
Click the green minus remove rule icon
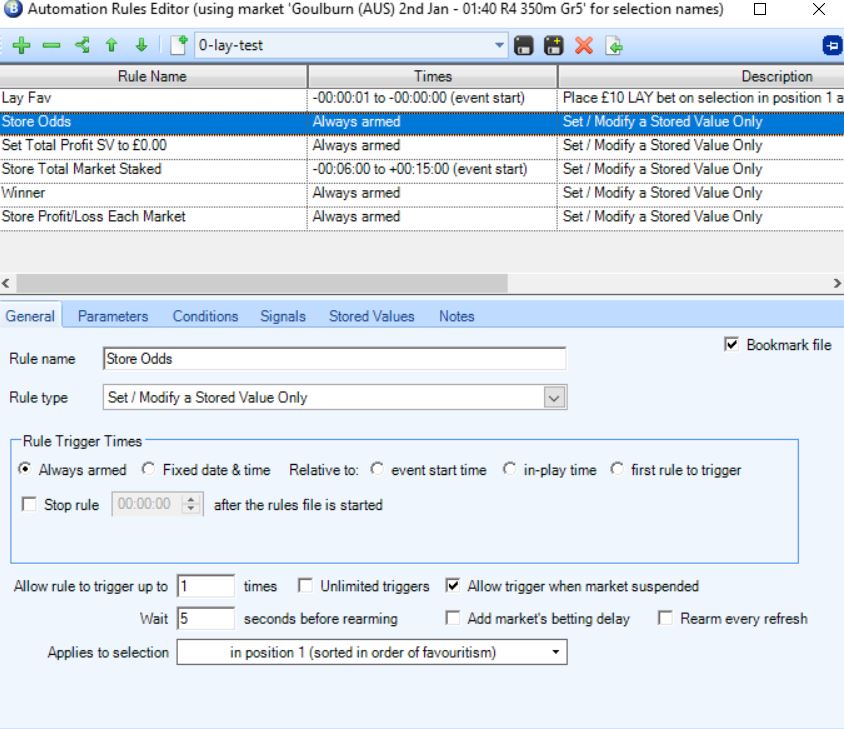click(51, 46)
